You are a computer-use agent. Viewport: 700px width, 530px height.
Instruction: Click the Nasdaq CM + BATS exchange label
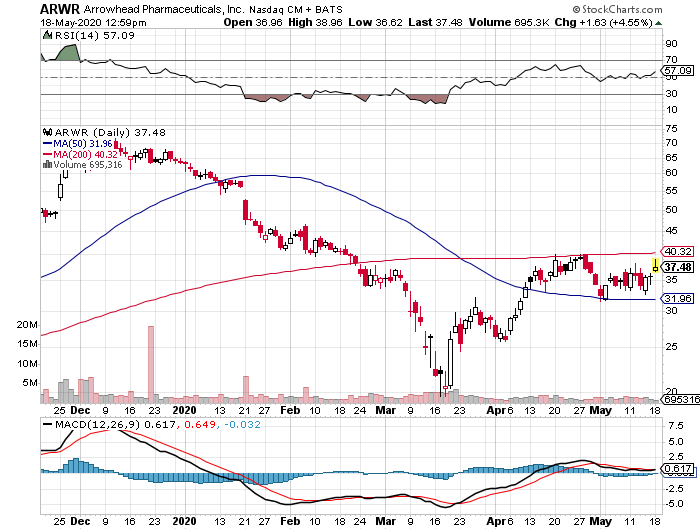[x=296, y=10]
